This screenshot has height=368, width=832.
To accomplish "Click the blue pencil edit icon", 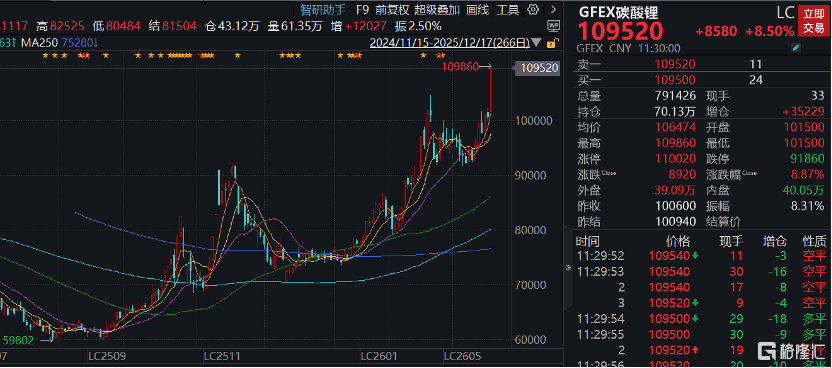I will (795, 48).
